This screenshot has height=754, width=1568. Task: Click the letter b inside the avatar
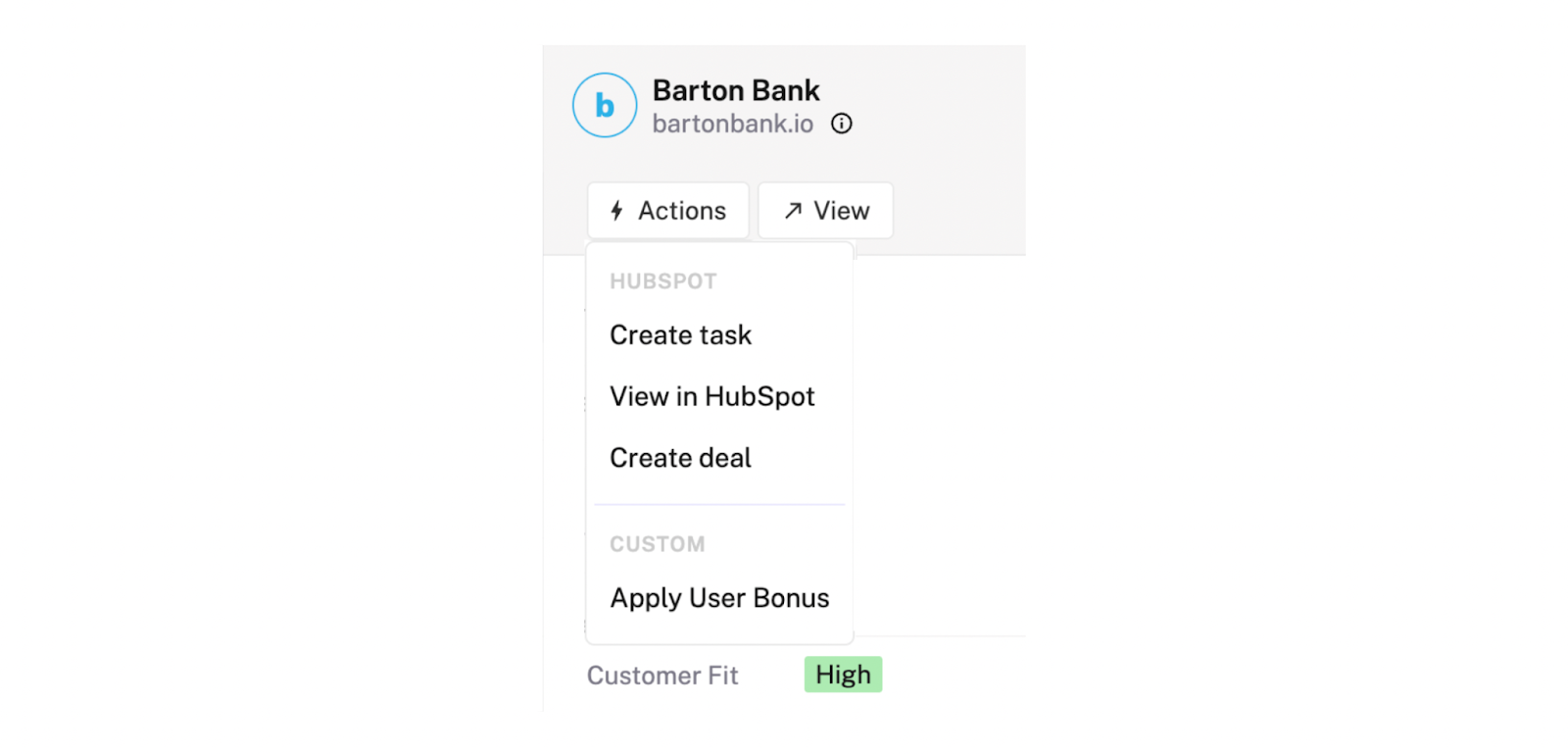(x=605, y=105)
